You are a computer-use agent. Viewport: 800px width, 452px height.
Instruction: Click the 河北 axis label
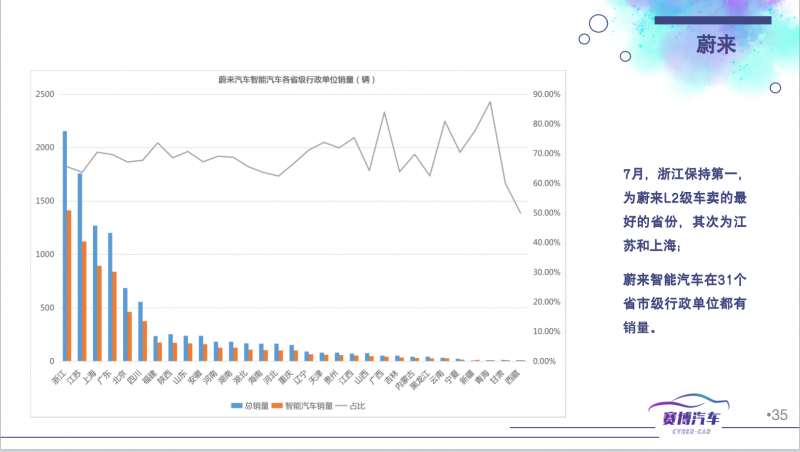[271, 376]
